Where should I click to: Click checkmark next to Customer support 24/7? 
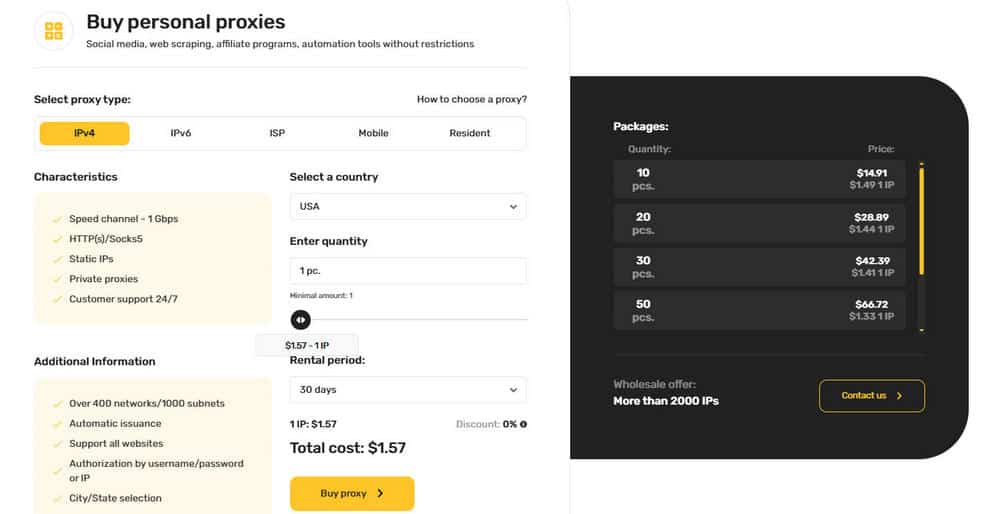(57, 300)
